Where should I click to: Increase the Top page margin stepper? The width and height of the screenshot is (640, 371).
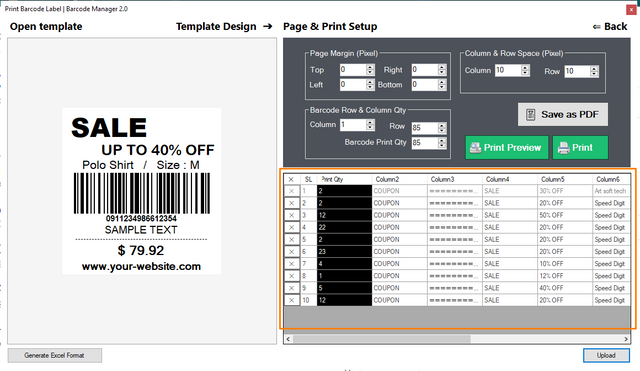coord(370,67)
